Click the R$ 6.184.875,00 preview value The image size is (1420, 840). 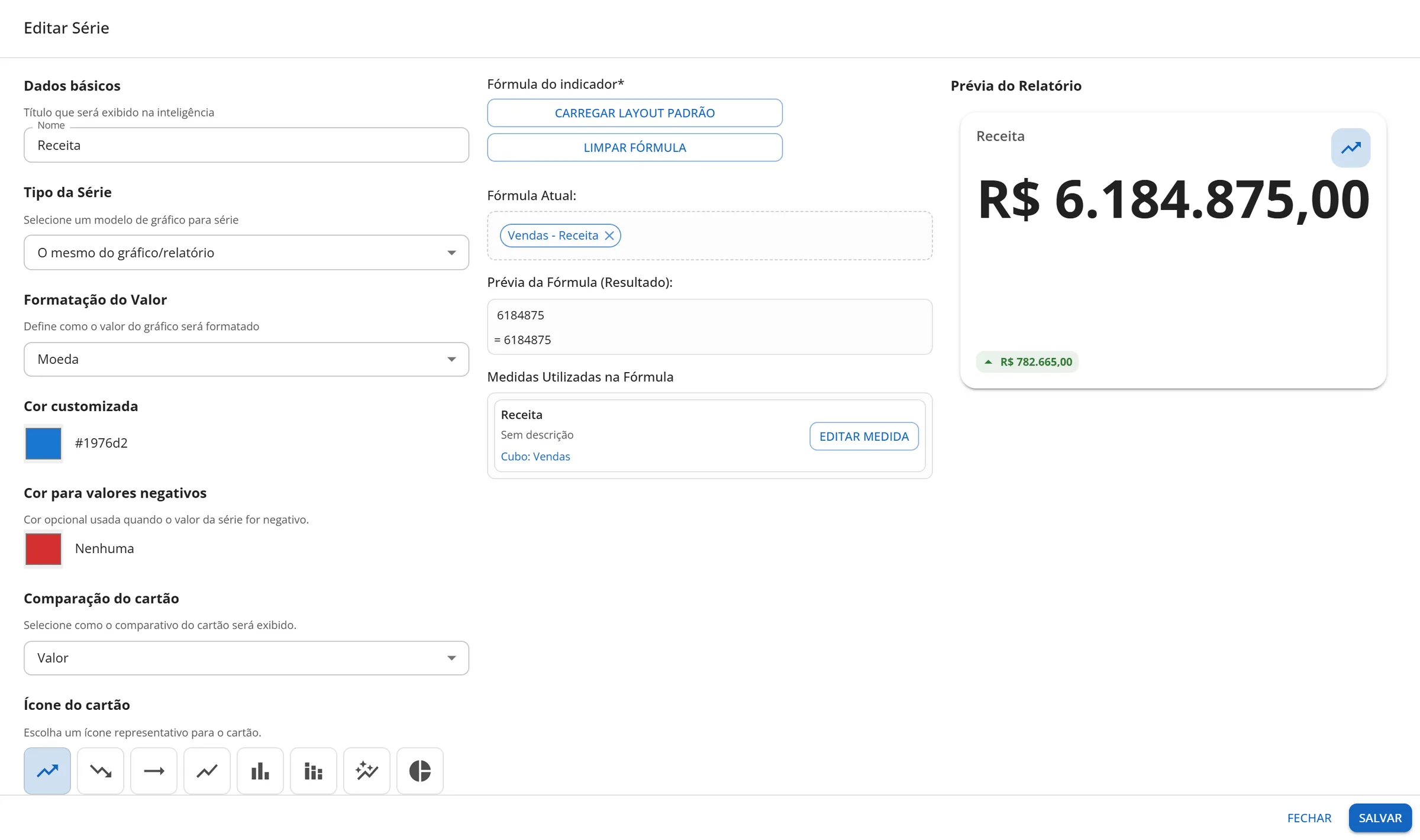[x=1174, y=199]
